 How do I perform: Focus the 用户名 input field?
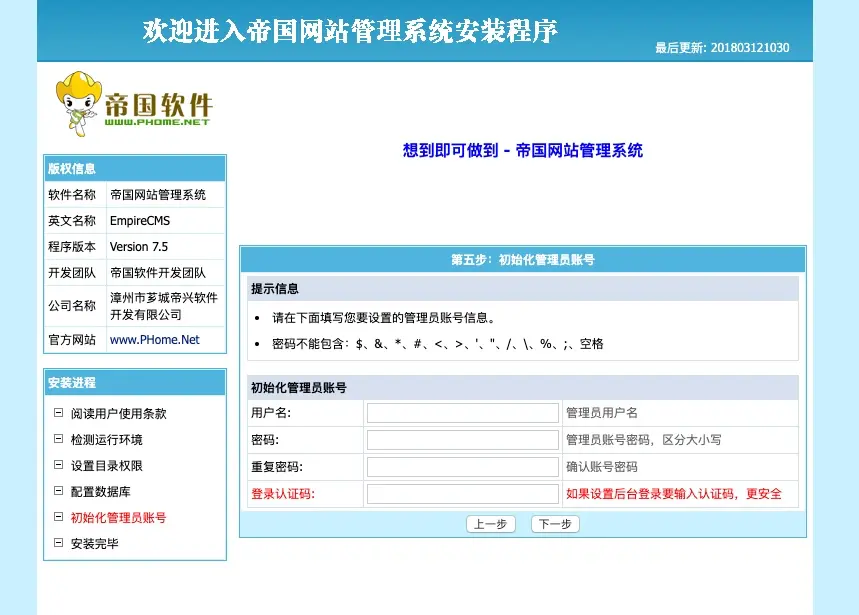462,413
